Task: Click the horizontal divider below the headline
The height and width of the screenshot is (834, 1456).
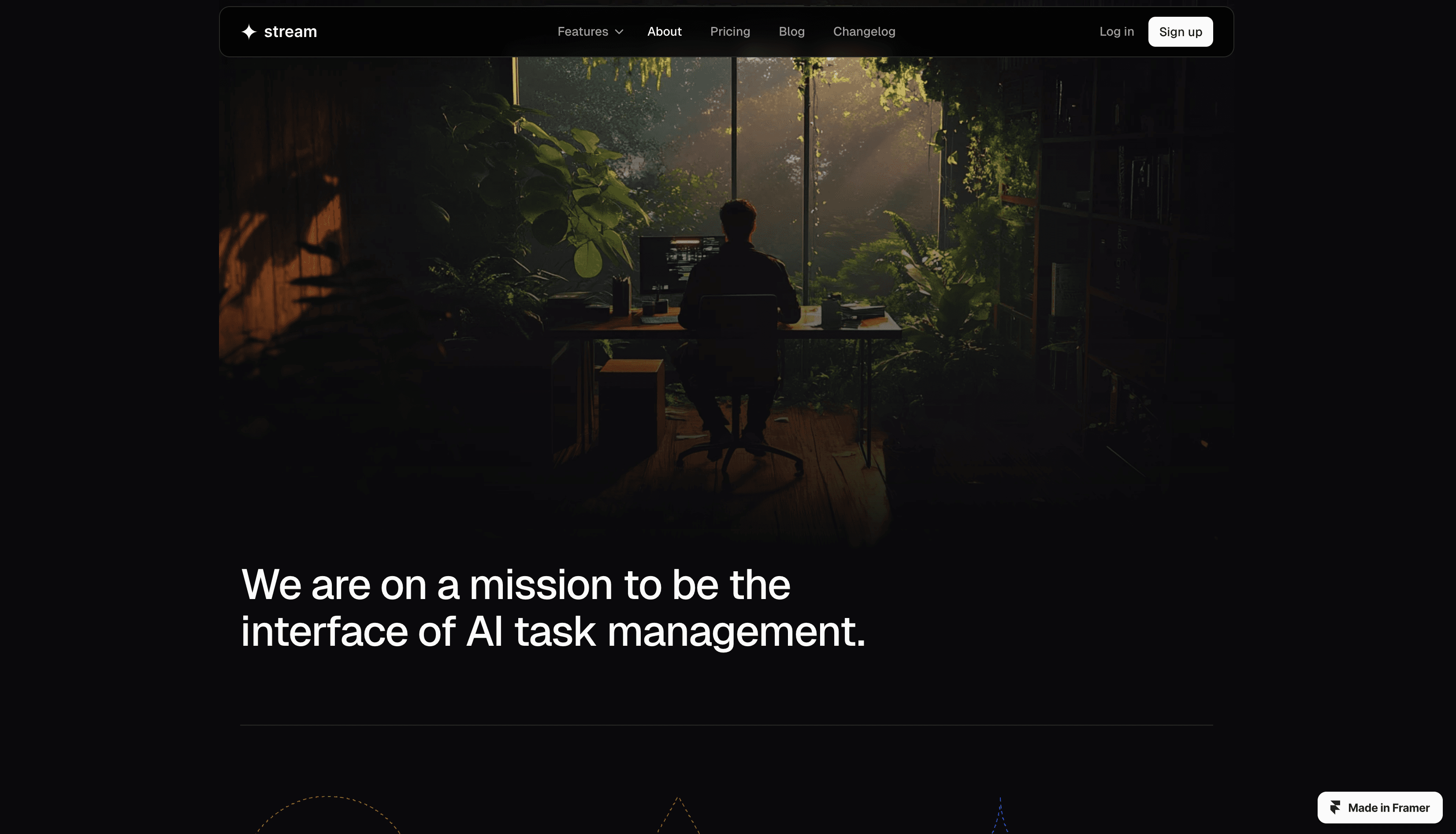Action: [726, 725]
